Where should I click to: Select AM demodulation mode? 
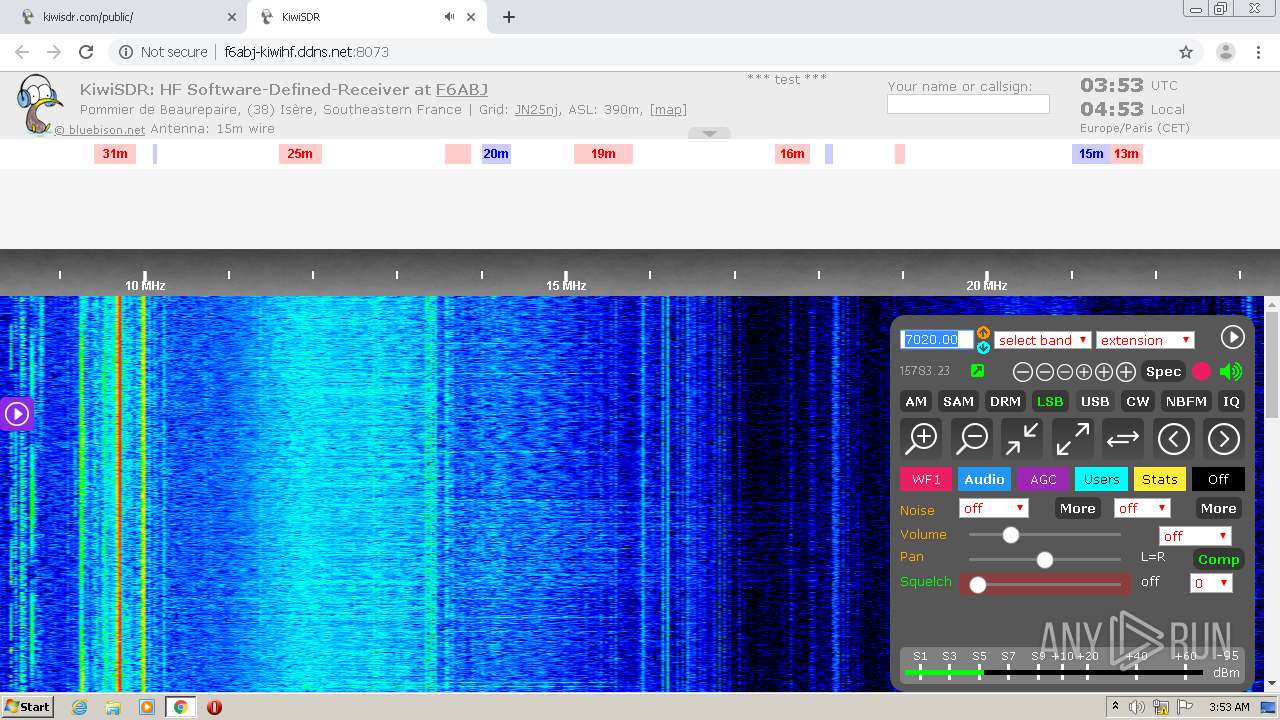pyautogui.click(x=916, y=401)
